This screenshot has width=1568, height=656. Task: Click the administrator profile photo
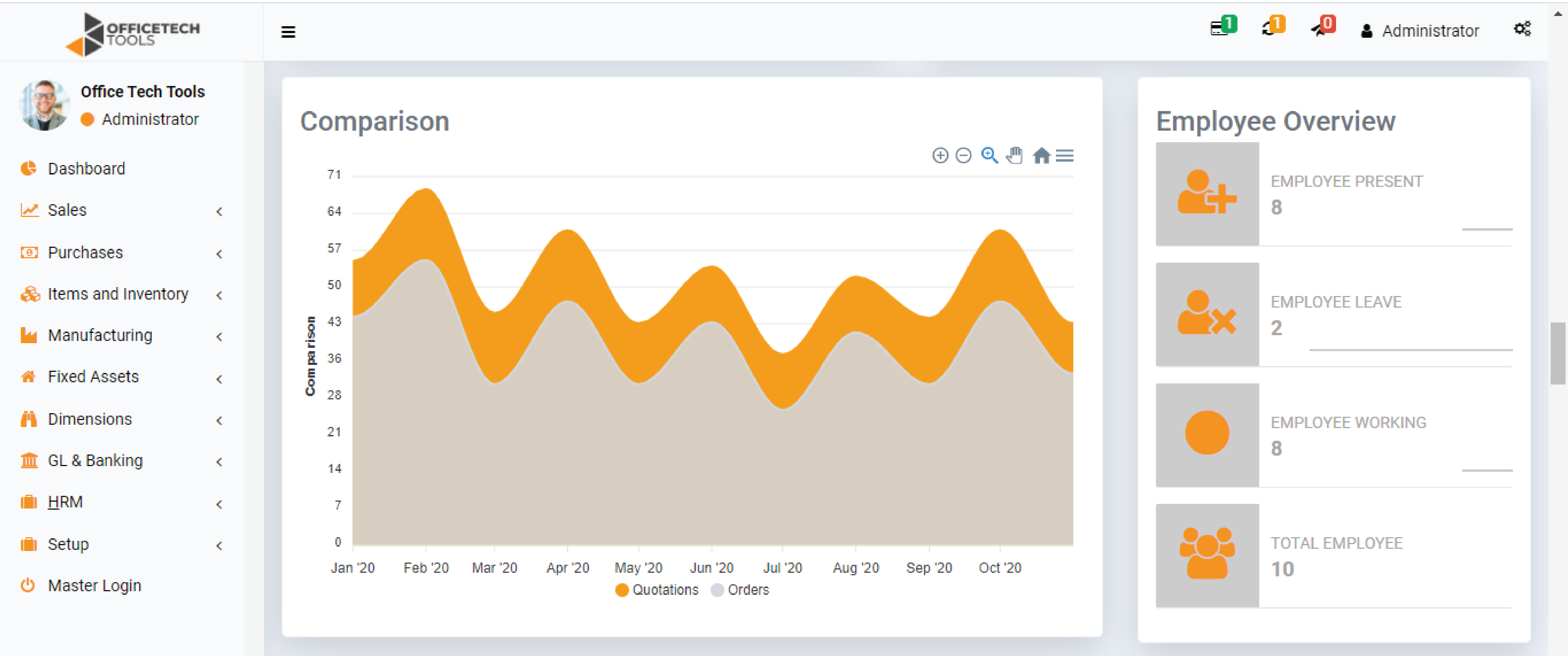pos(44,105)
